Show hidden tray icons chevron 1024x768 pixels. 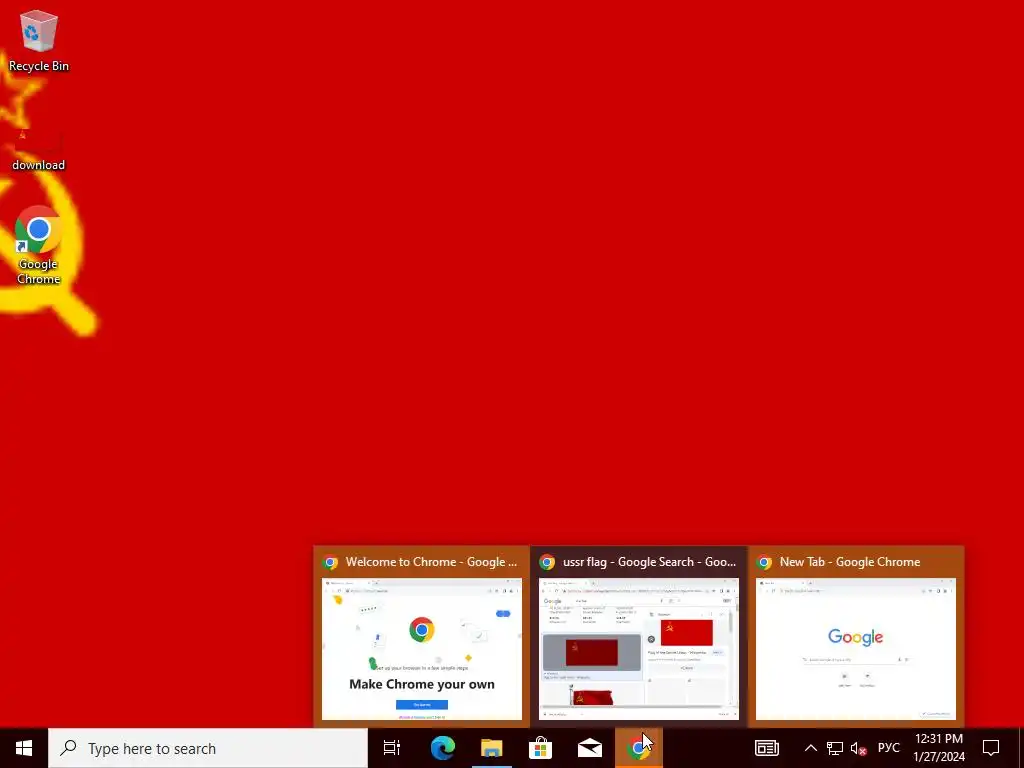tap(810, 748)
